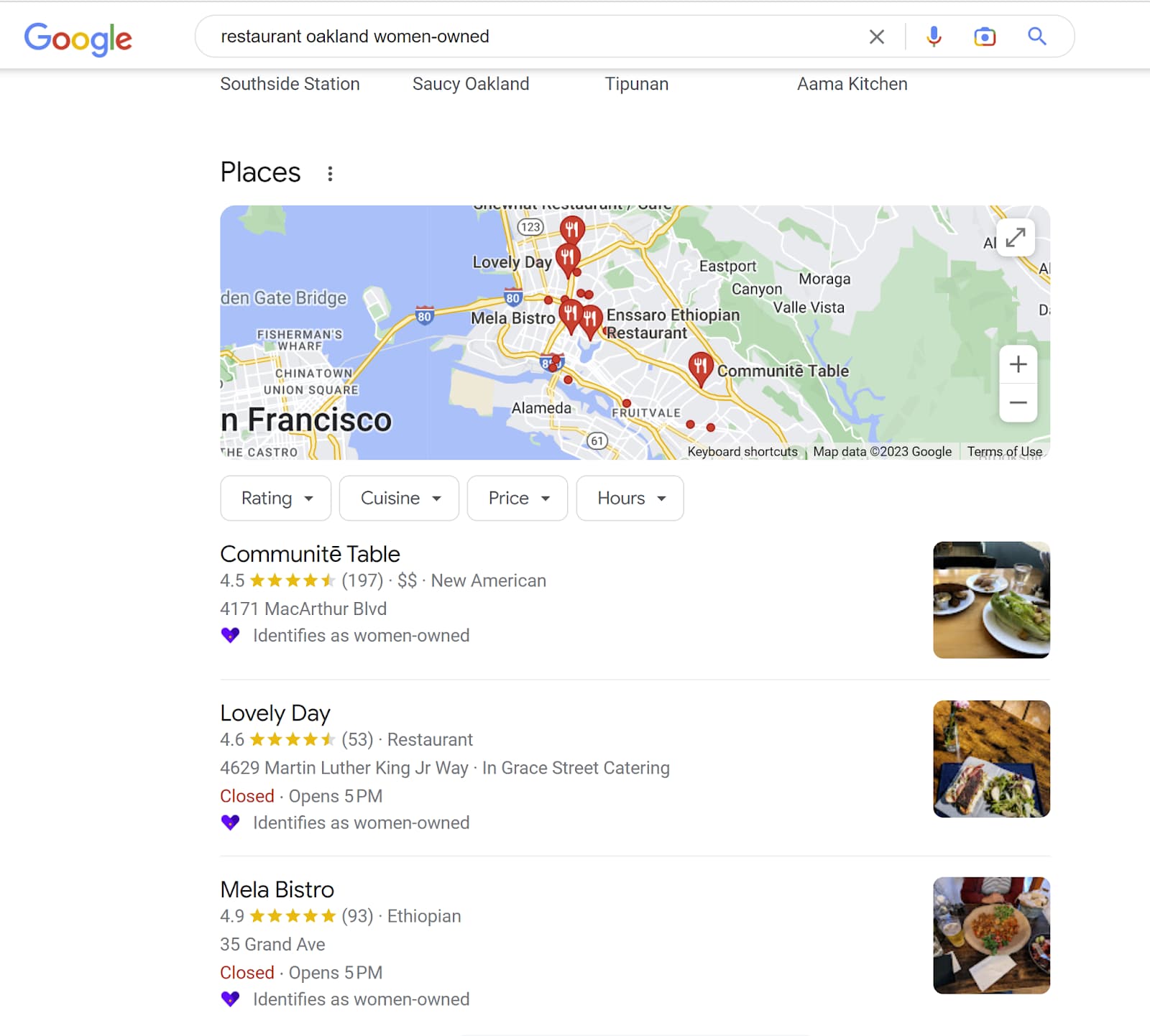Screen dimensions: 1150x1036
Task: Zoom in on the map
Action: 1018,364
